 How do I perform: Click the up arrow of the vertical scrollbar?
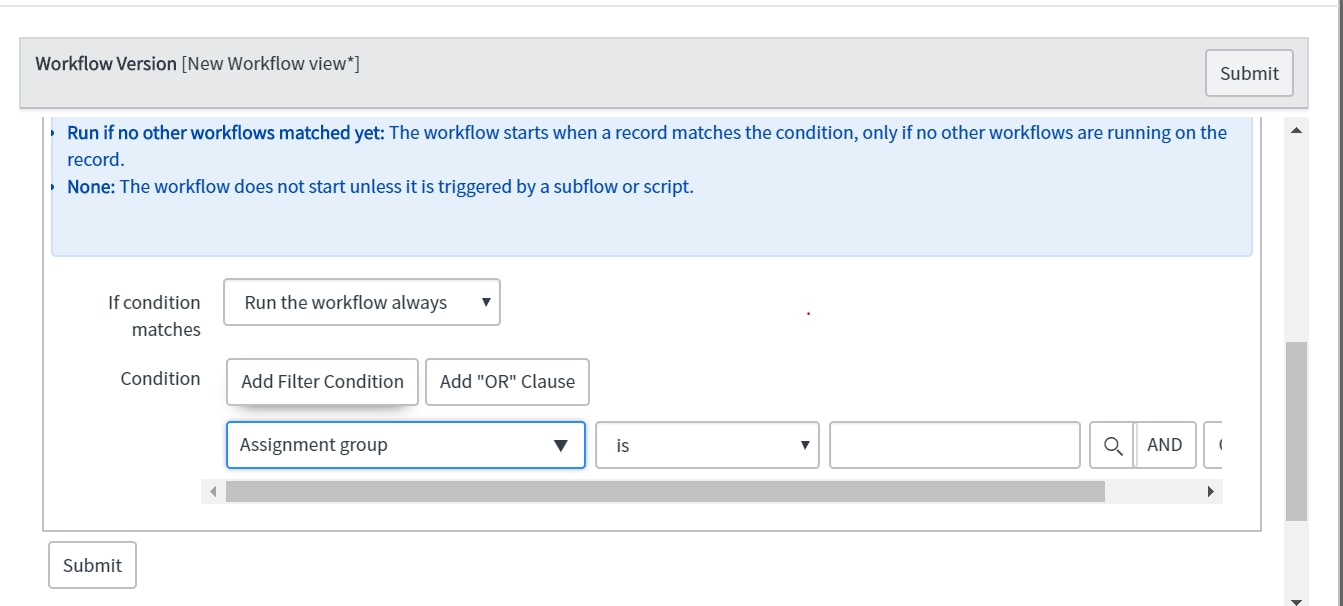tap(1298, 128)
